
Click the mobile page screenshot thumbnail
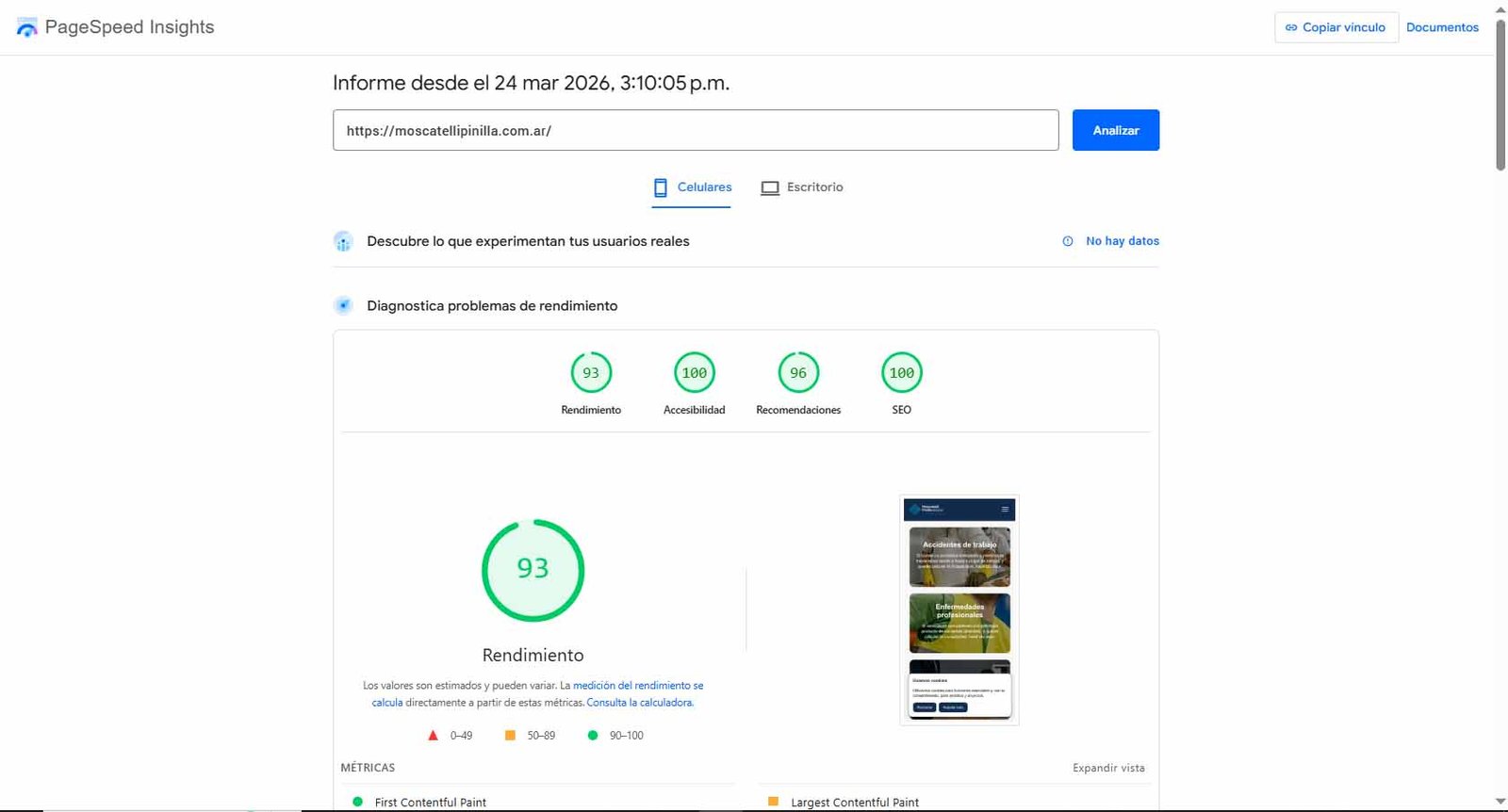click(959, 610)
